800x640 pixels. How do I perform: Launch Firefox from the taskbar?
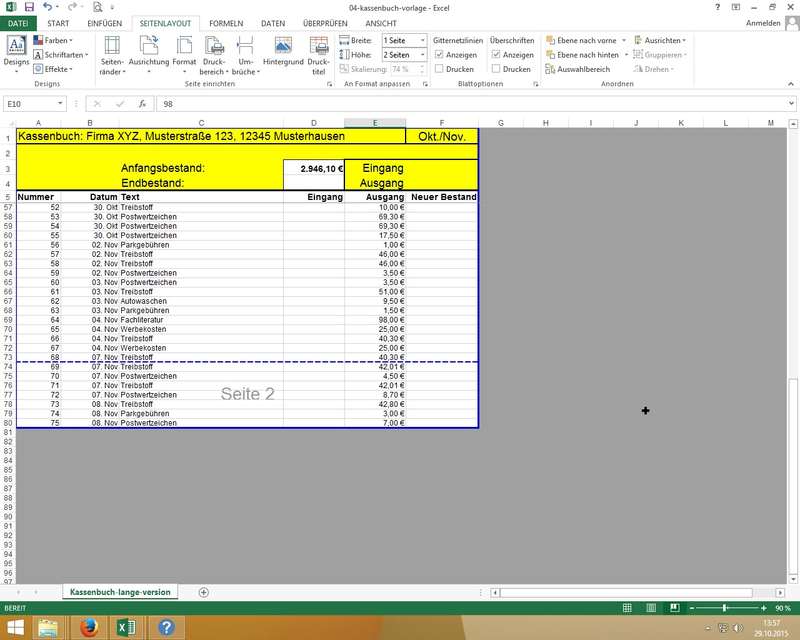88,627
